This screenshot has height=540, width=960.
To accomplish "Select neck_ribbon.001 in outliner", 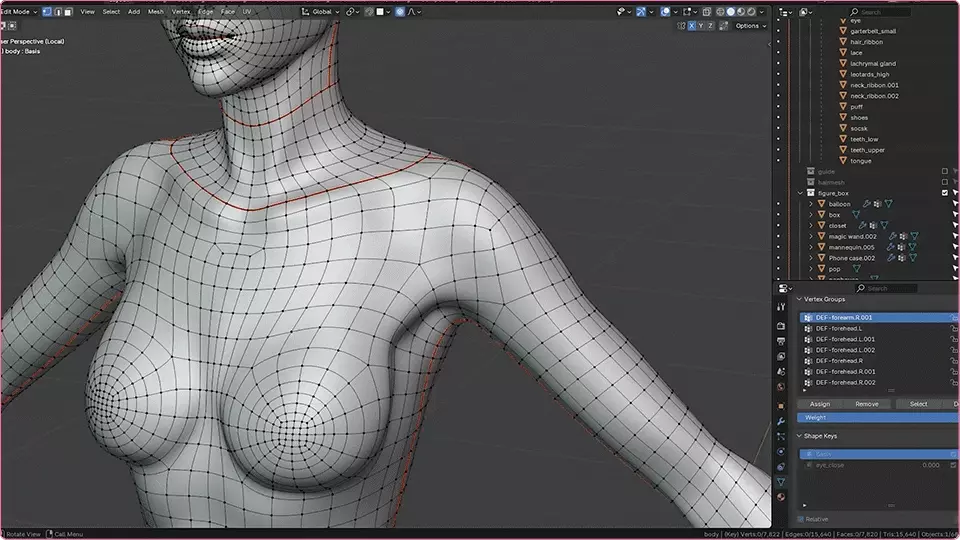I will click(874, 85).
